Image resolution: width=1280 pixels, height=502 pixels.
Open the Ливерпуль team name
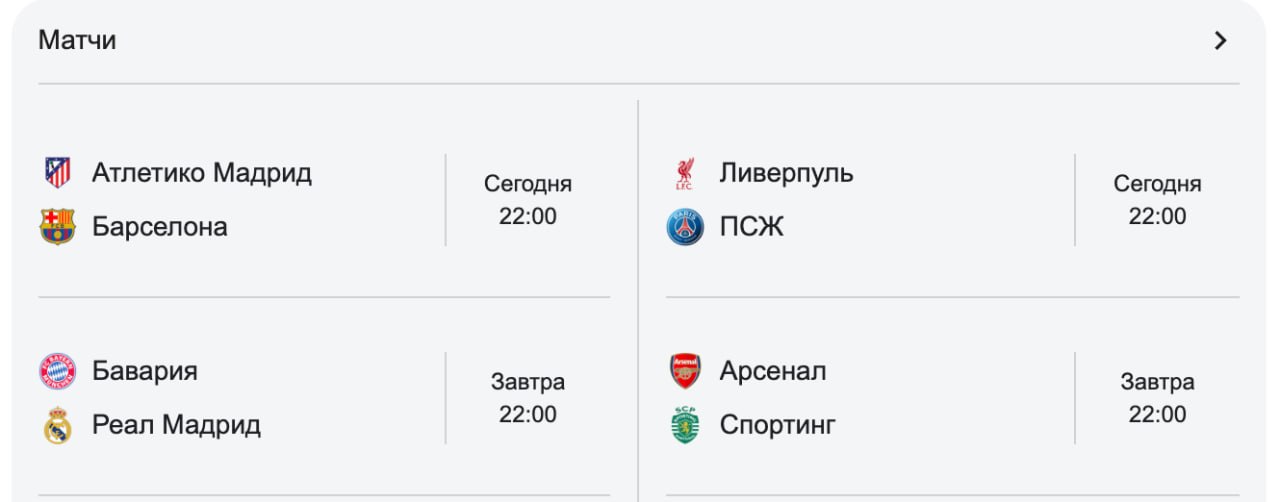[x=786, y=173]
